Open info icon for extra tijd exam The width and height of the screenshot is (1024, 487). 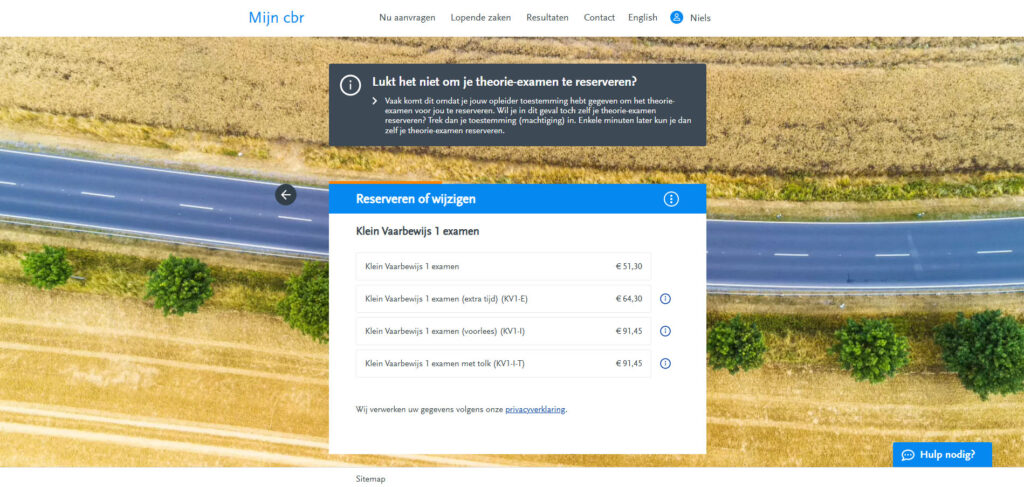click(665, 299)
